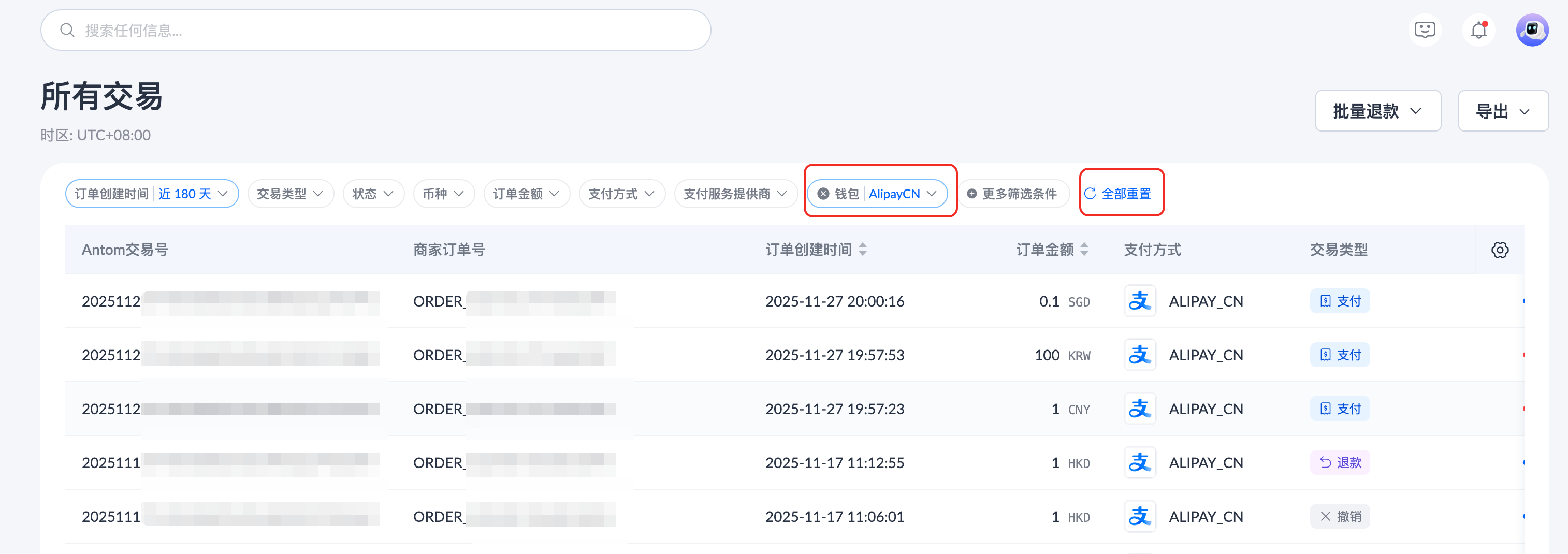This screenshot has width=1568, height=554.
Task: Sort by order creation time
Action: coord(863,250)
